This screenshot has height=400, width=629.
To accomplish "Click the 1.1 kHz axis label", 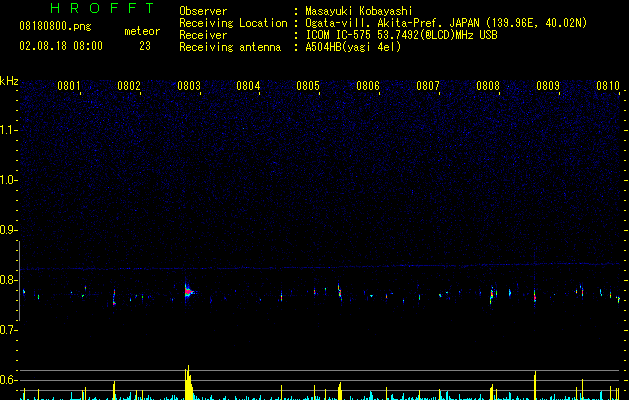I will tap(9, 130).
